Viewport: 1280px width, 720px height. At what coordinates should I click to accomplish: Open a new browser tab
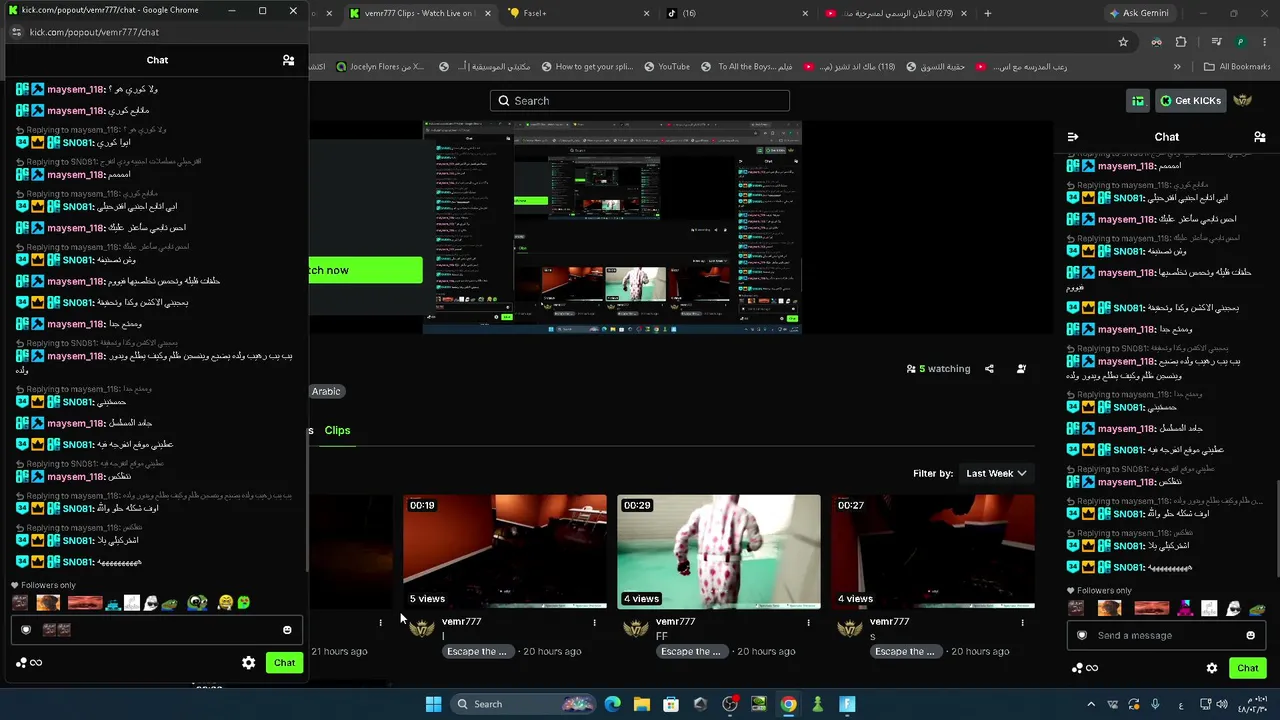(988, 13)
